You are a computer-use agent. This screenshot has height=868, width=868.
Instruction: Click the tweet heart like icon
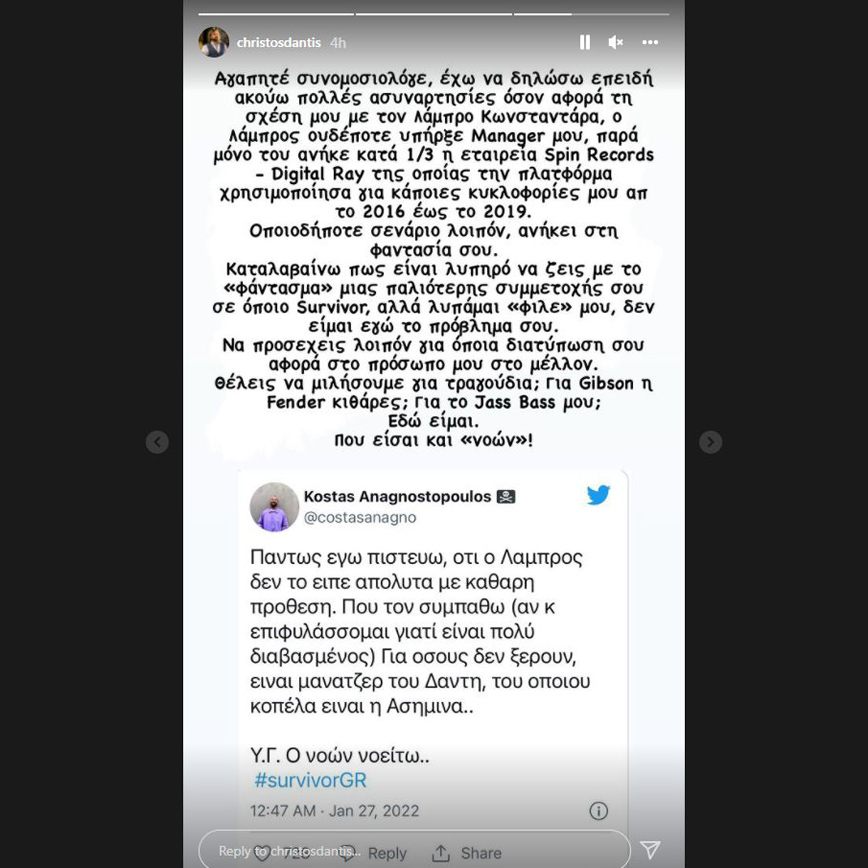(x=262, y=853)
